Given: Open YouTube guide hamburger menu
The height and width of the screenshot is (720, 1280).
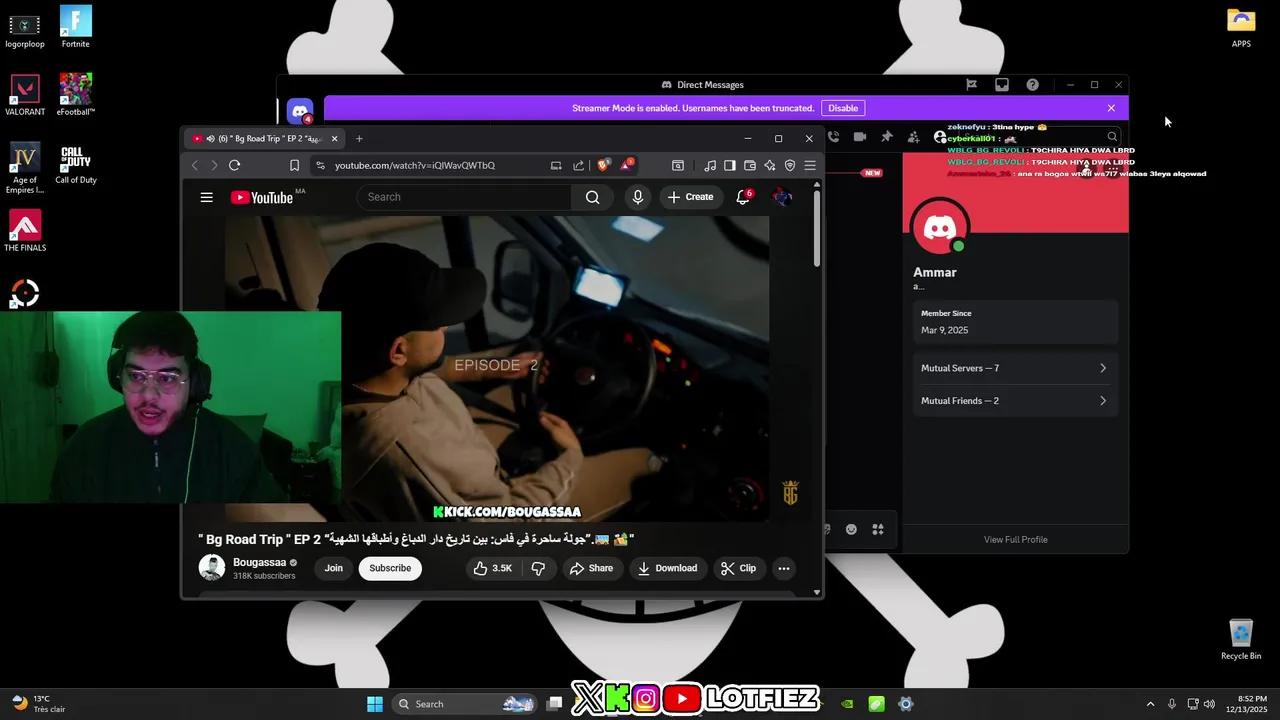Looking at the screenshot, I should pos(206,197).
